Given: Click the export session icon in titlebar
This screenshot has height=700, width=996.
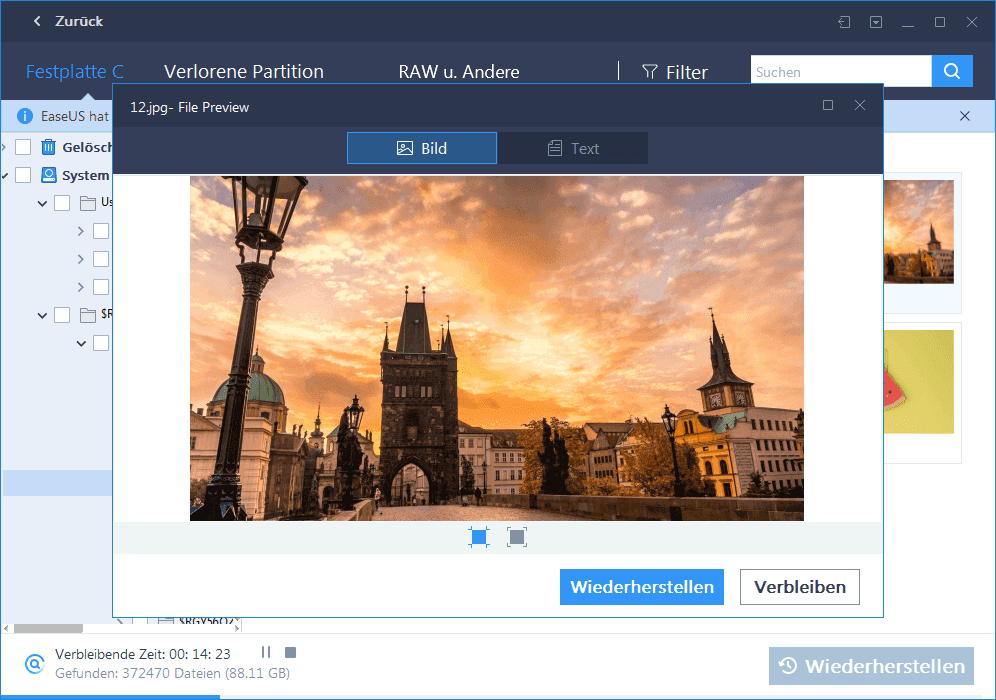Looking at the screenshot, I should (843, 21).
